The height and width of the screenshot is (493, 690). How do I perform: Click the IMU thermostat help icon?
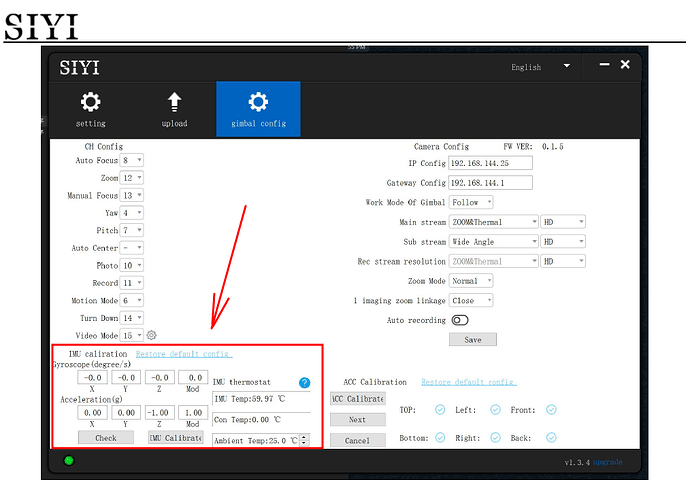point(305,383)
